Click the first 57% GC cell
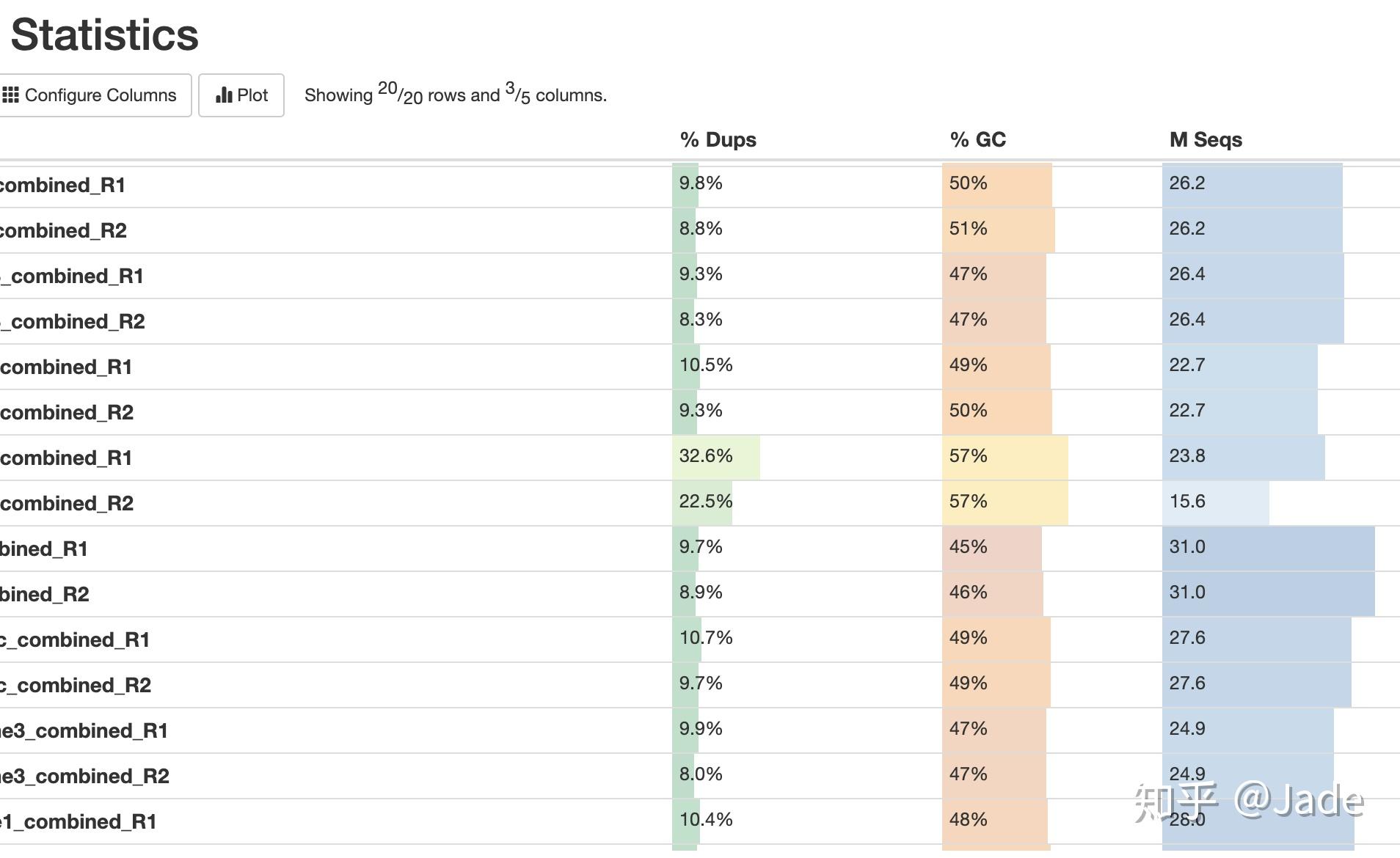The width and height of the screenshot is (1400, 858). (x=1005, y=457)
